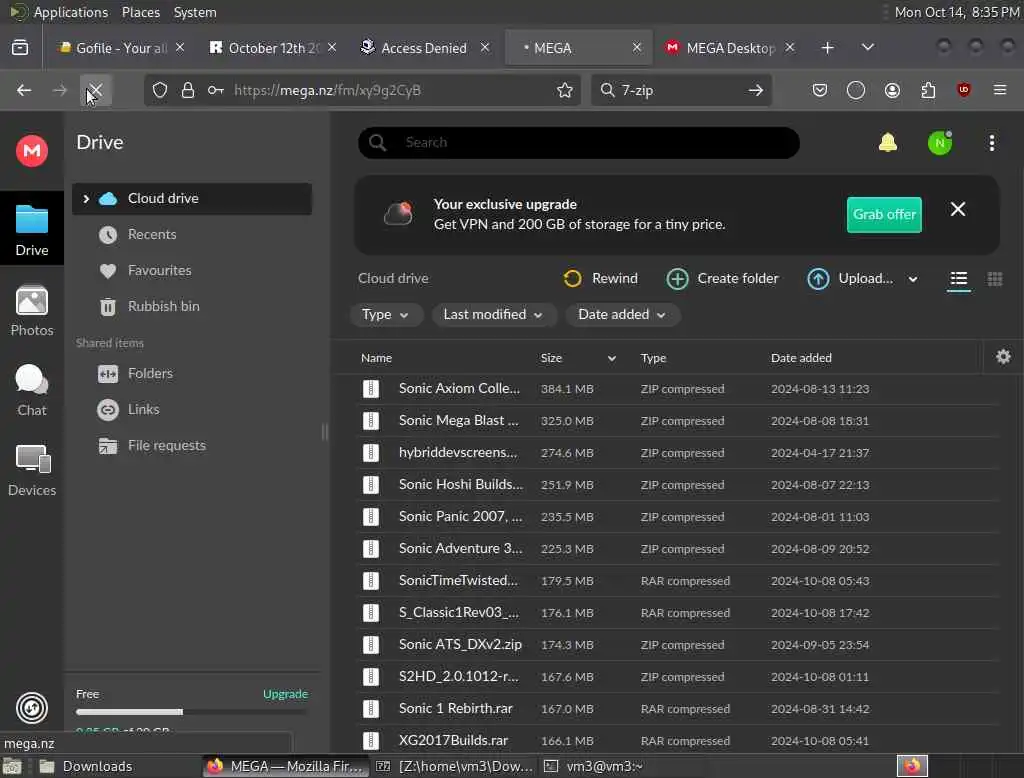Open the Devices section in sidebar
Viewport: 1024px width, 778px height.
pyautogui.click(x=31, y=470)
